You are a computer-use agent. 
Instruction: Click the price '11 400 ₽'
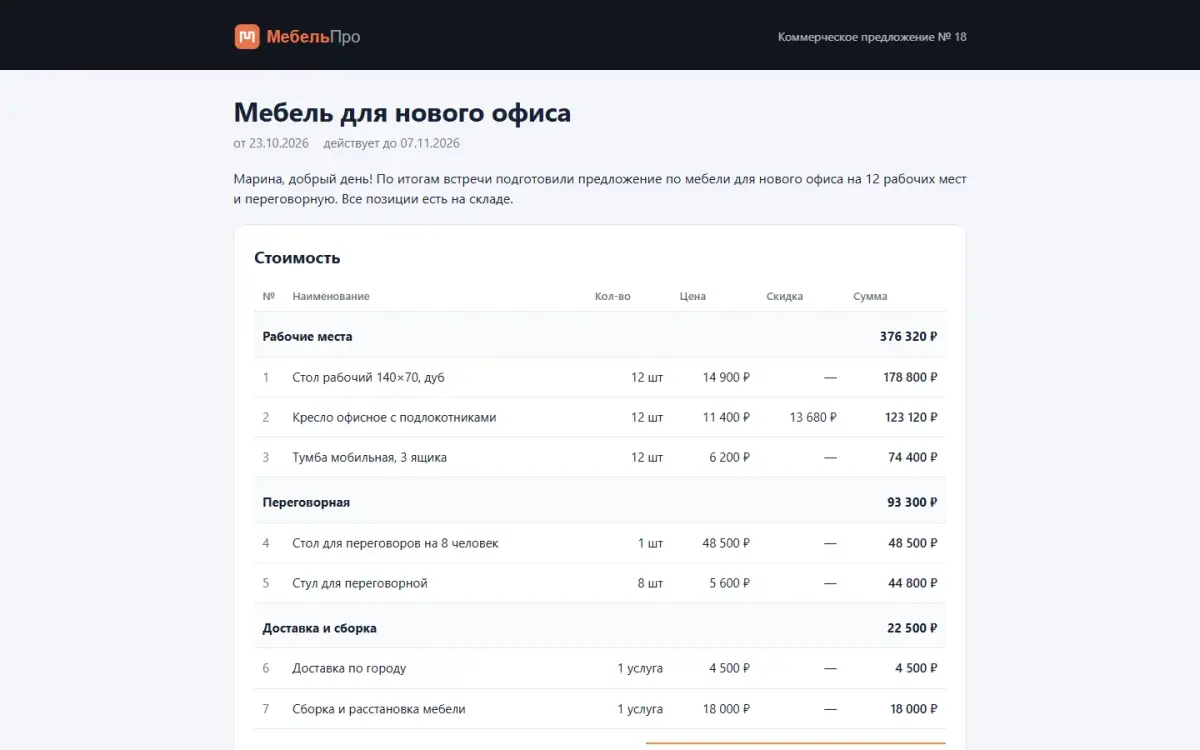pos(726,417)
